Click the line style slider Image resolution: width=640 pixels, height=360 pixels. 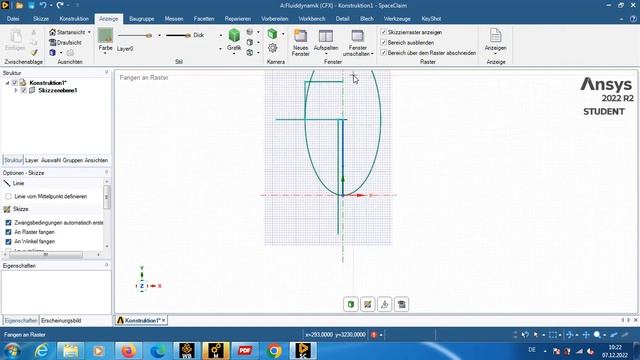point(135,36)
